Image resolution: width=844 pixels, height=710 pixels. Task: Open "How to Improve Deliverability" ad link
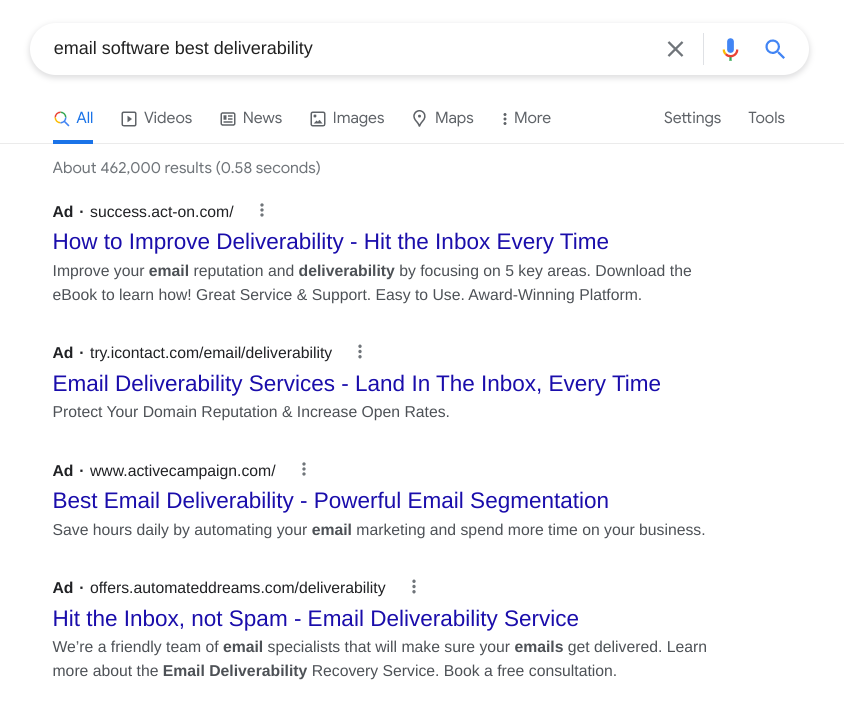(330, 242)
